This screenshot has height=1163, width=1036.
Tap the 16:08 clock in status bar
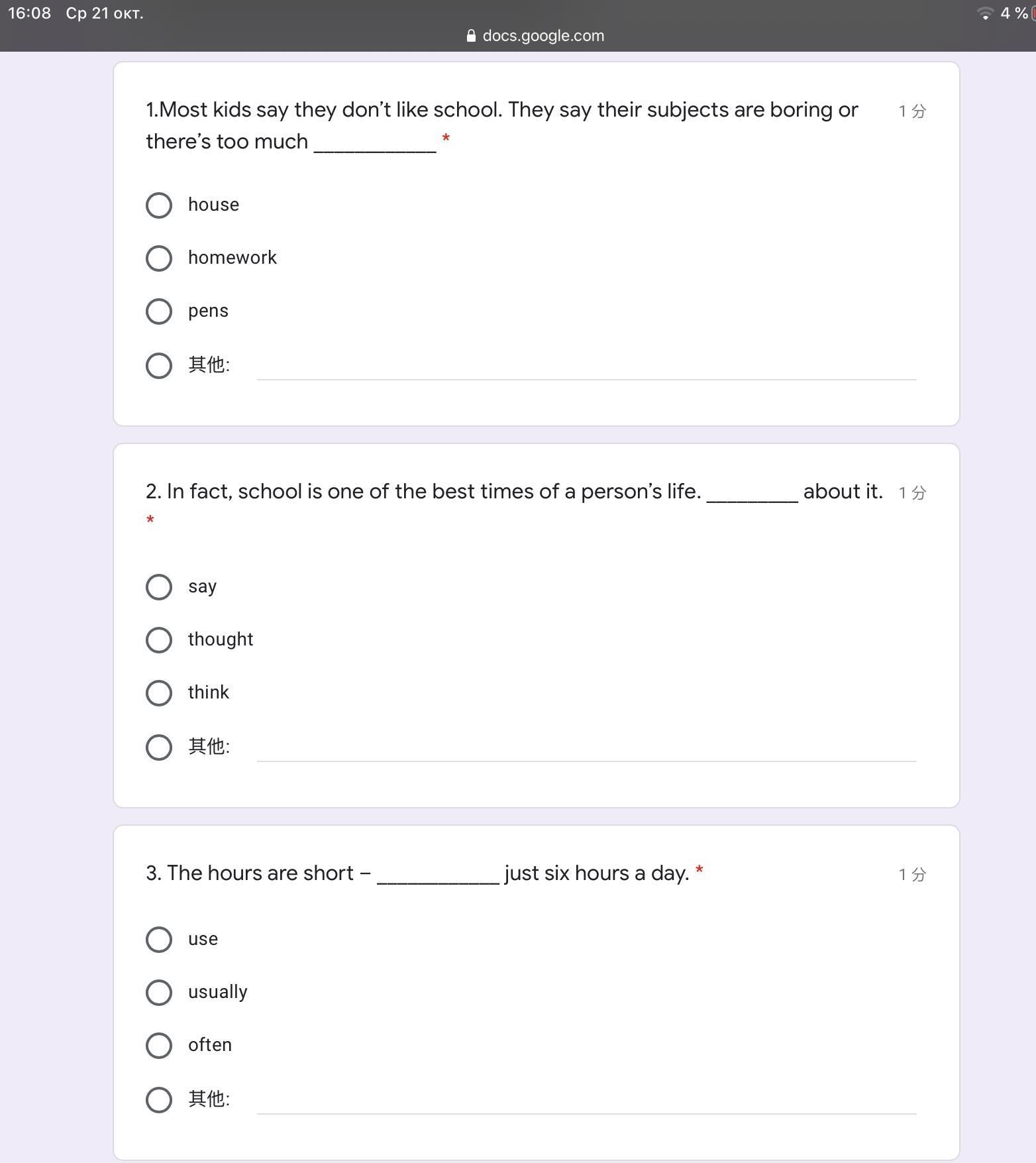click(30, 13)
